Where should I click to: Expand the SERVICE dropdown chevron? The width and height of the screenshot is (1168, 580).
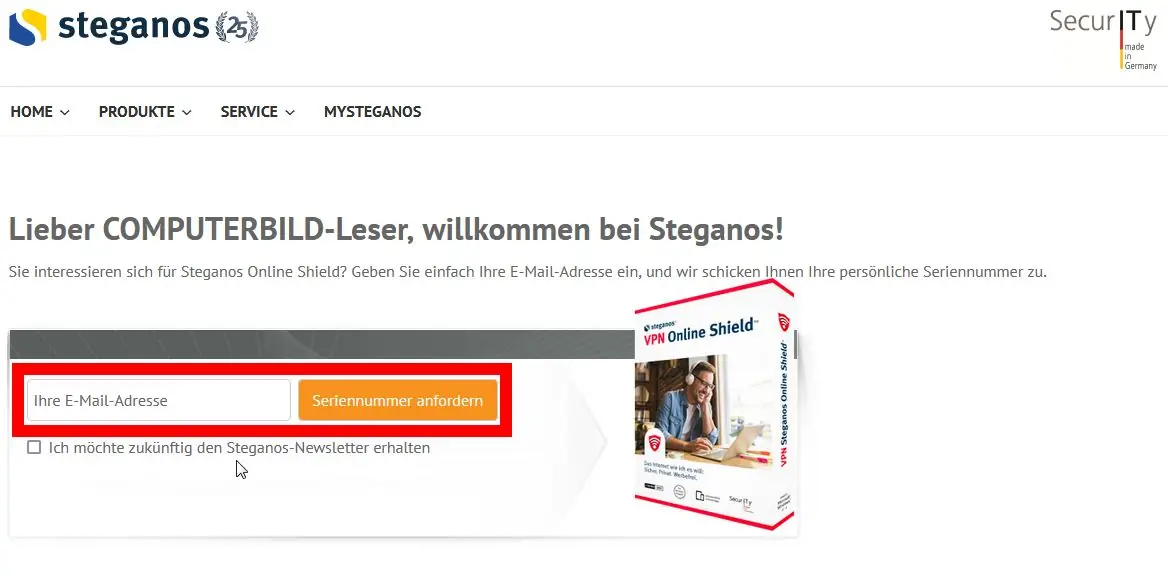coord(290,112)
